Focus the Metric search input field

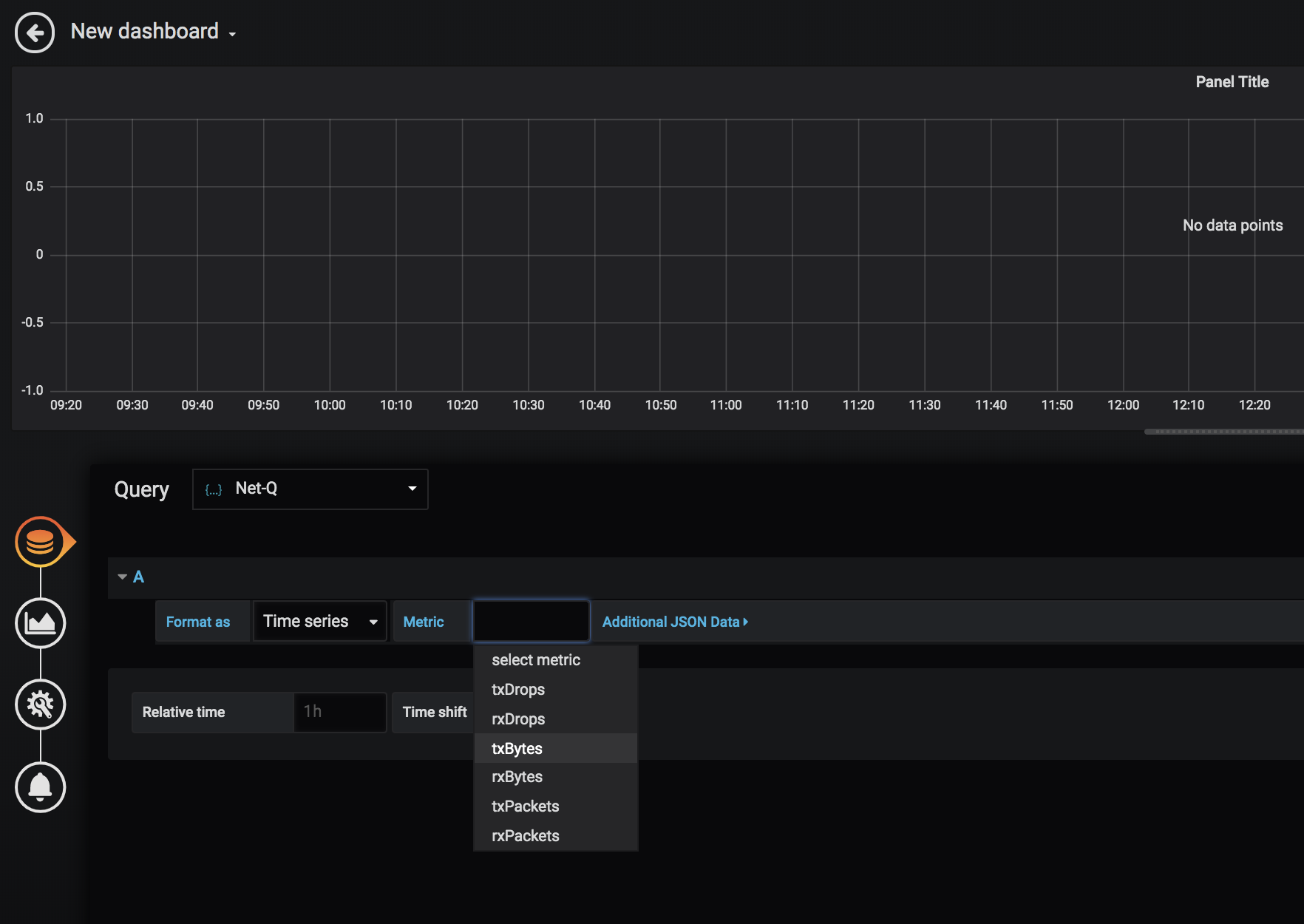[531, 622]
